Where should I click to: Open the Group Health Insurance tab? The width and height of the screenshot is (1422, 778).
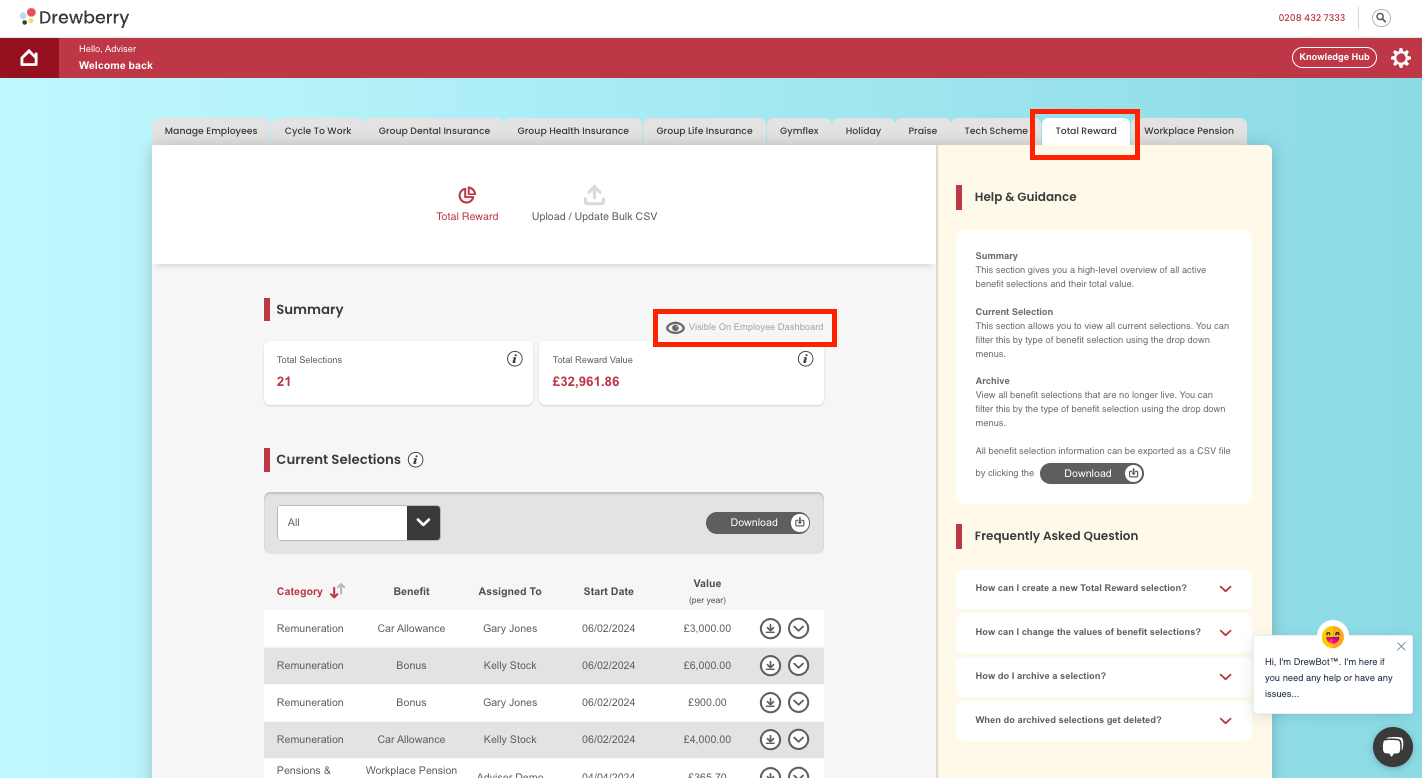click(x=573, y=131)
